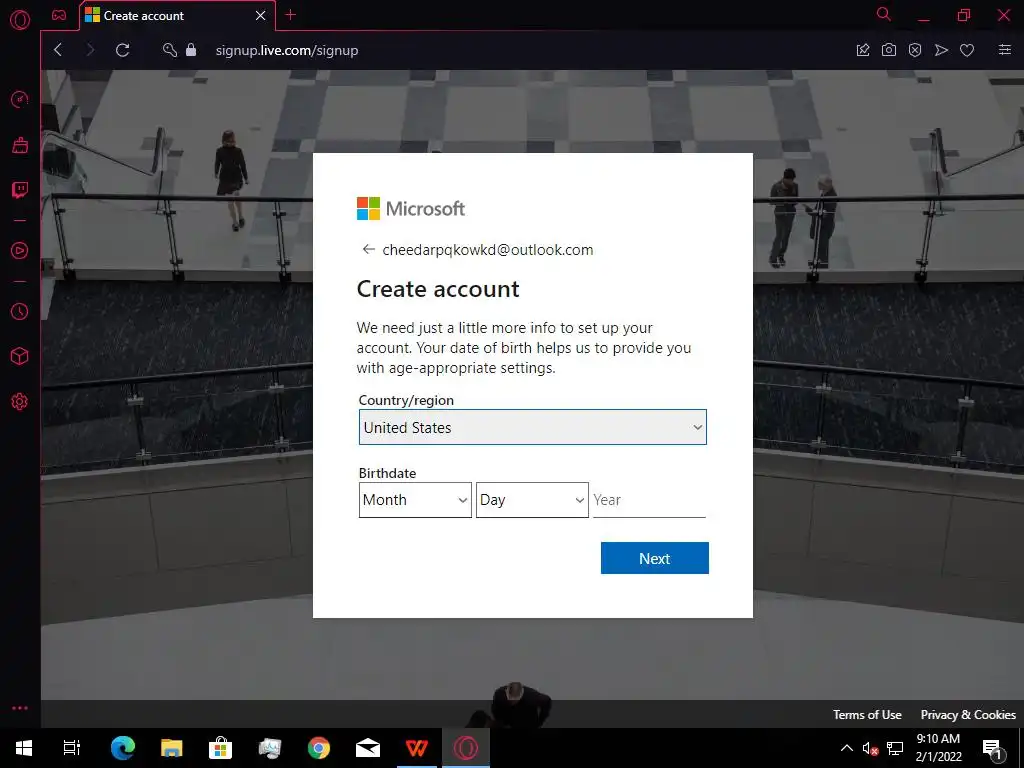Open ad blocker shield icon
Image resolution: width=1024 pixels, height=768 pixels.
point(915,50)
